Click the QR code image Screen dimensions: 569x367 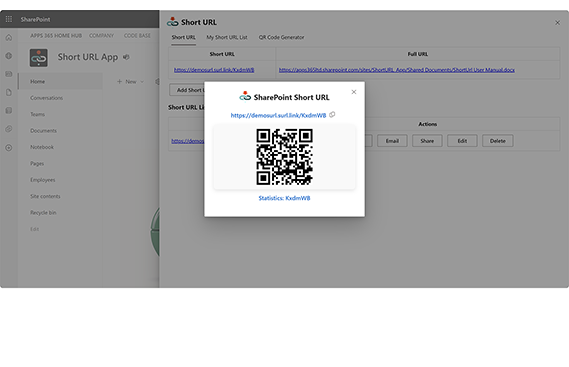click(284, 157)
